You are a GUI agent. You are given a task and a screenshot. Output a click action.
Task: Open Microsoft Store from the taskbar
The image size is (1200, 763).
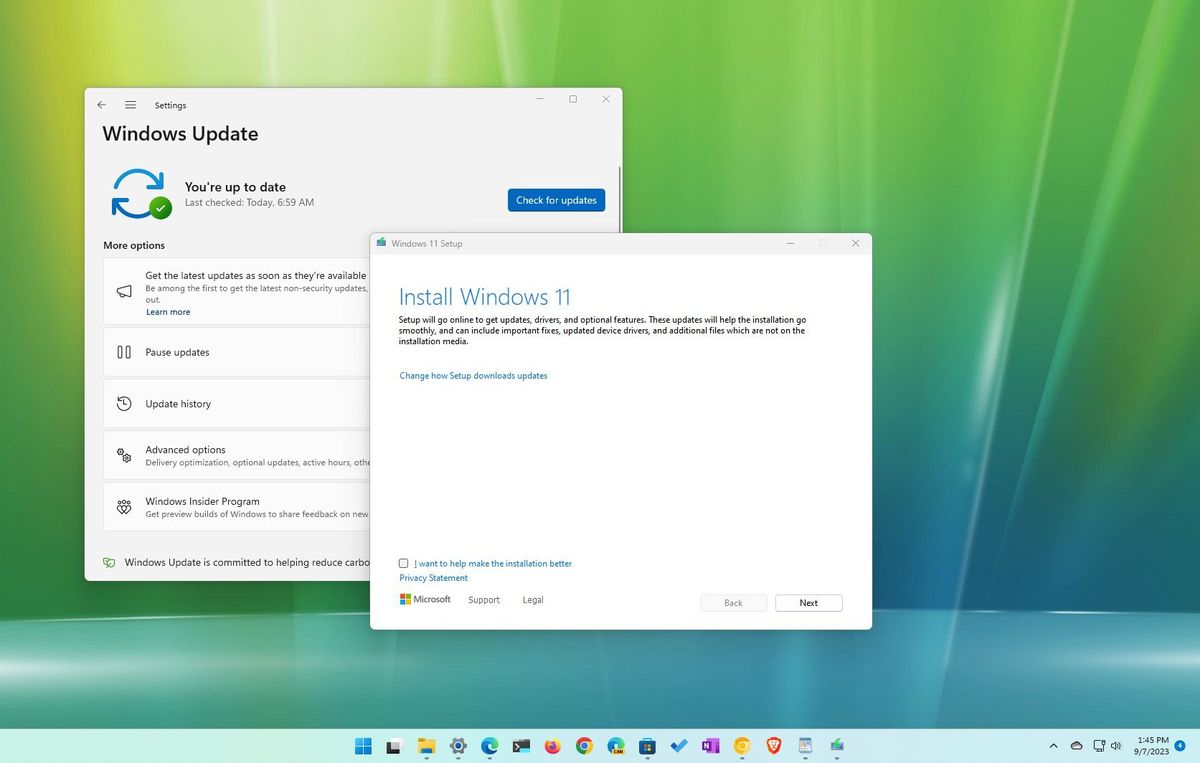point(647,745)
